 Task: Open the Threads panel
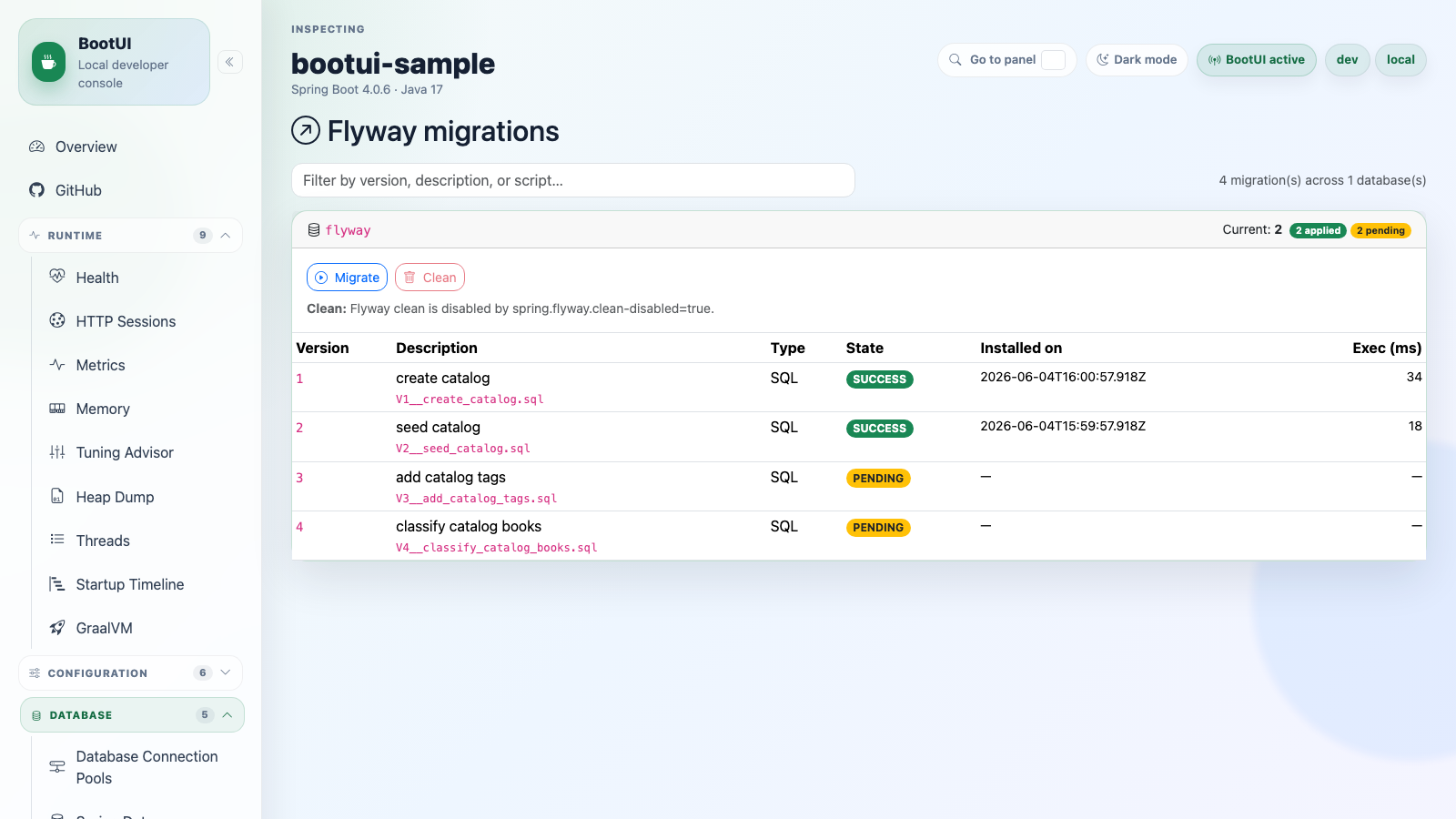pyautogui.click(x=103, y=541)
